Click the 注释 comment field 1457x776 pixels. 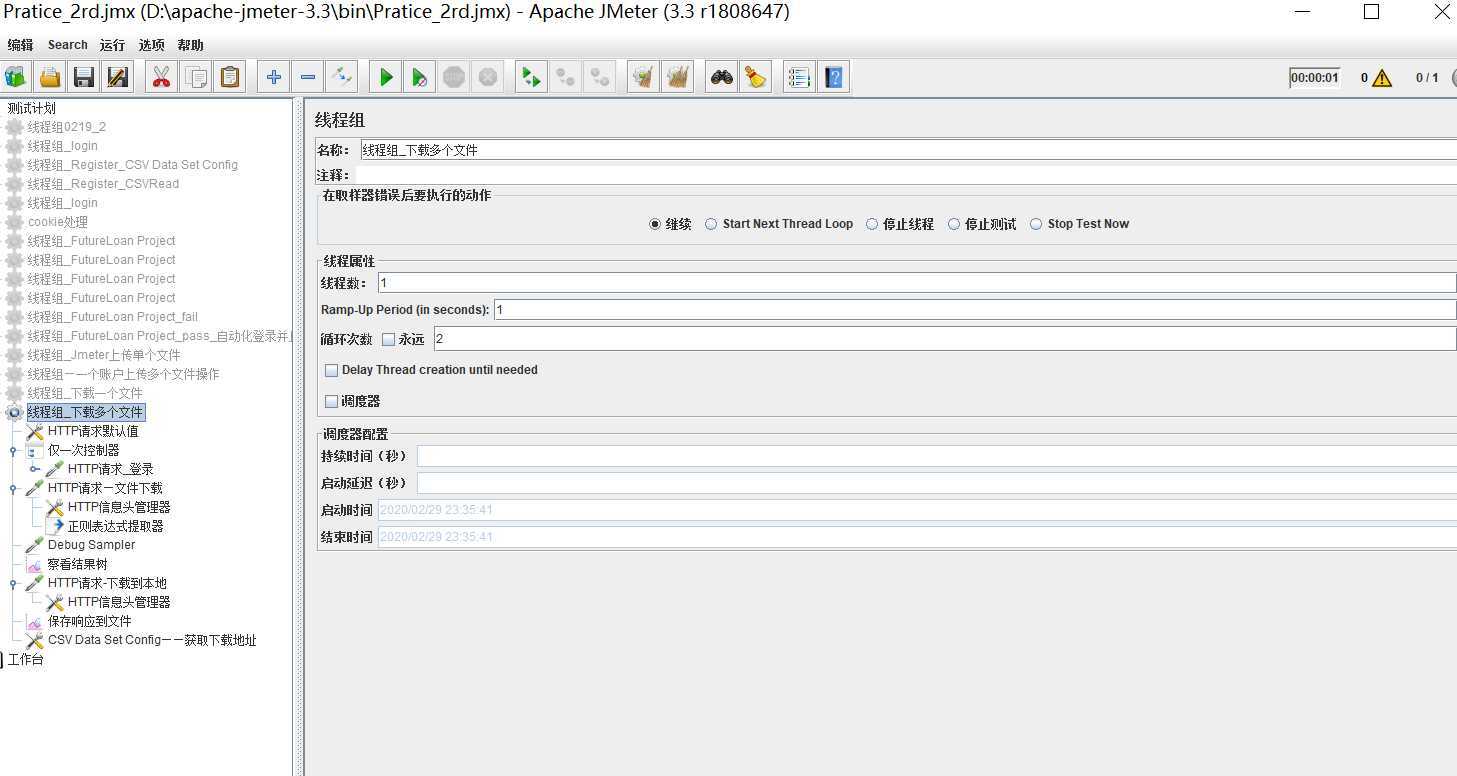click(906, 175)
